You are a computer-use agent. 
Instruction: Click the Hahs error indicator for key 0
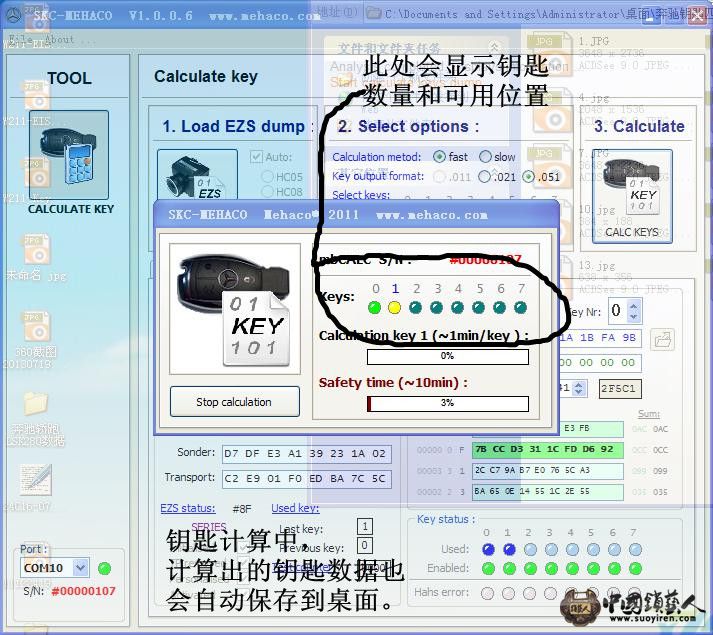pyautogui.click(x=487, y=593)
